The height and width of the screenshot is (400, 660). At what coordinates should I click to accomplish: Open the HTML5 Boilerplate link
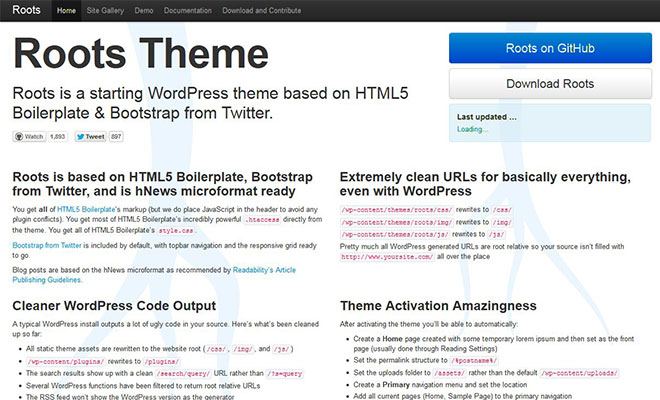86,209
